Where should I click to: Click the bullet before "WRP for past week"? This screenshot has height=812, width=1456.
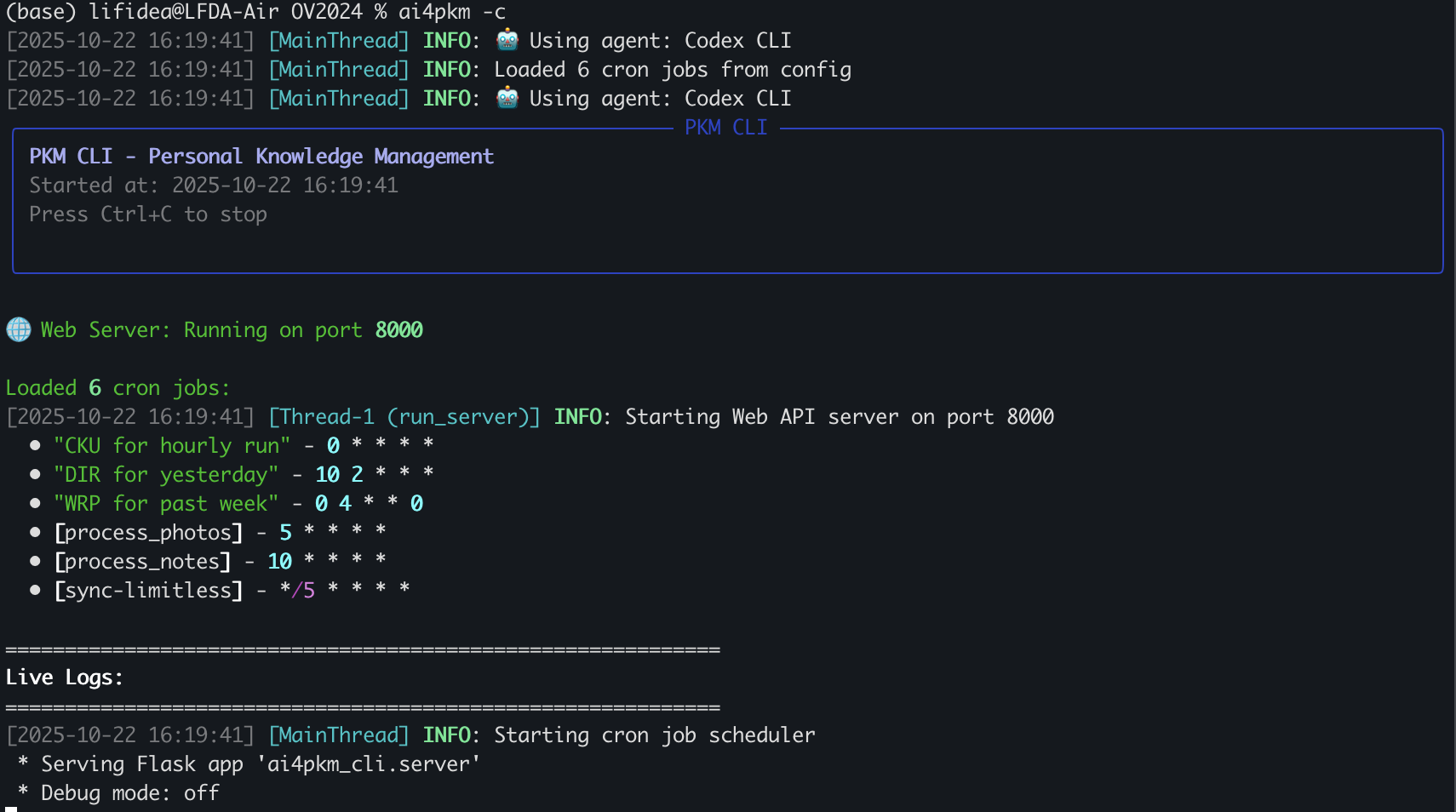click(x=35, y=503)
